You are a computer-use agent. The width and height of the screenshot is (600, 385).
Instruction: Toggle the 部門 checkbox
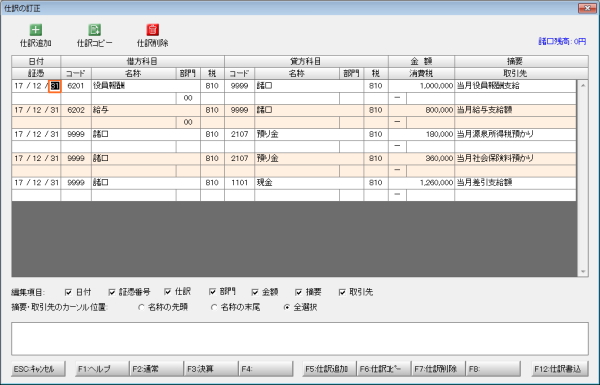(213, 292)
